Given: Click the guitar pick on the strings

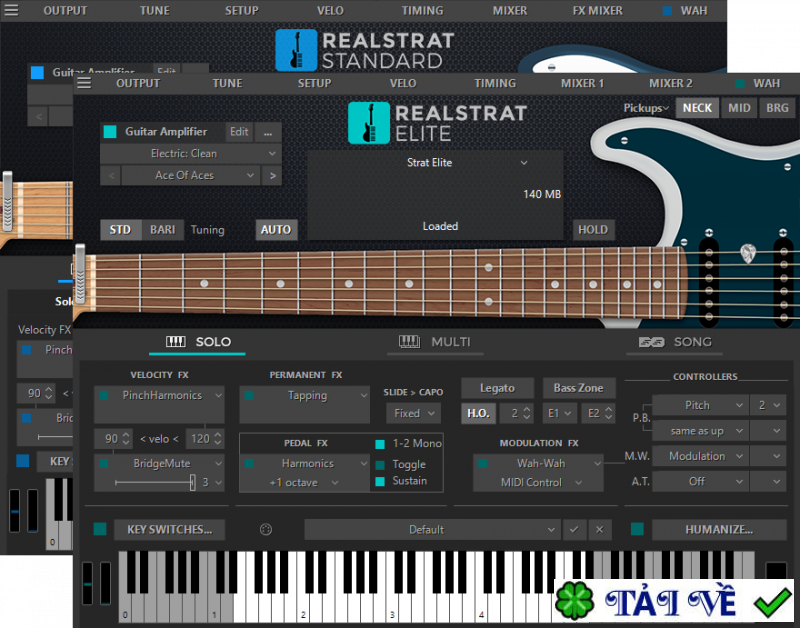Looking at the screenshot, I should [747, 254].
